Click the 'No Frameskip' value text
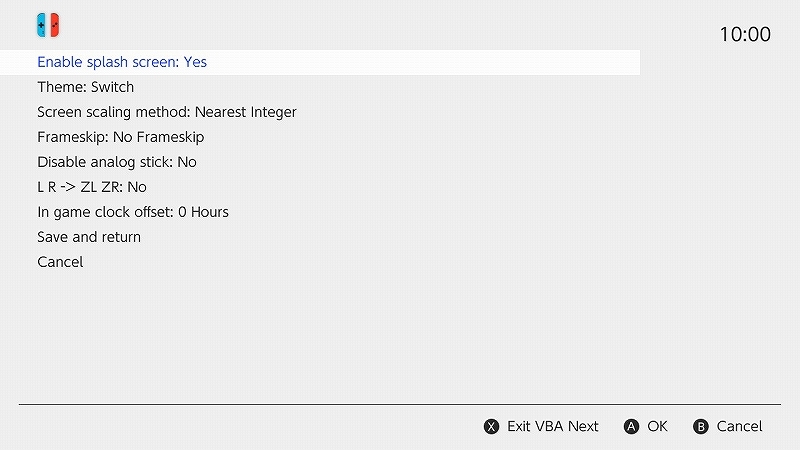 pyautogui.click(x=158, y=137)
